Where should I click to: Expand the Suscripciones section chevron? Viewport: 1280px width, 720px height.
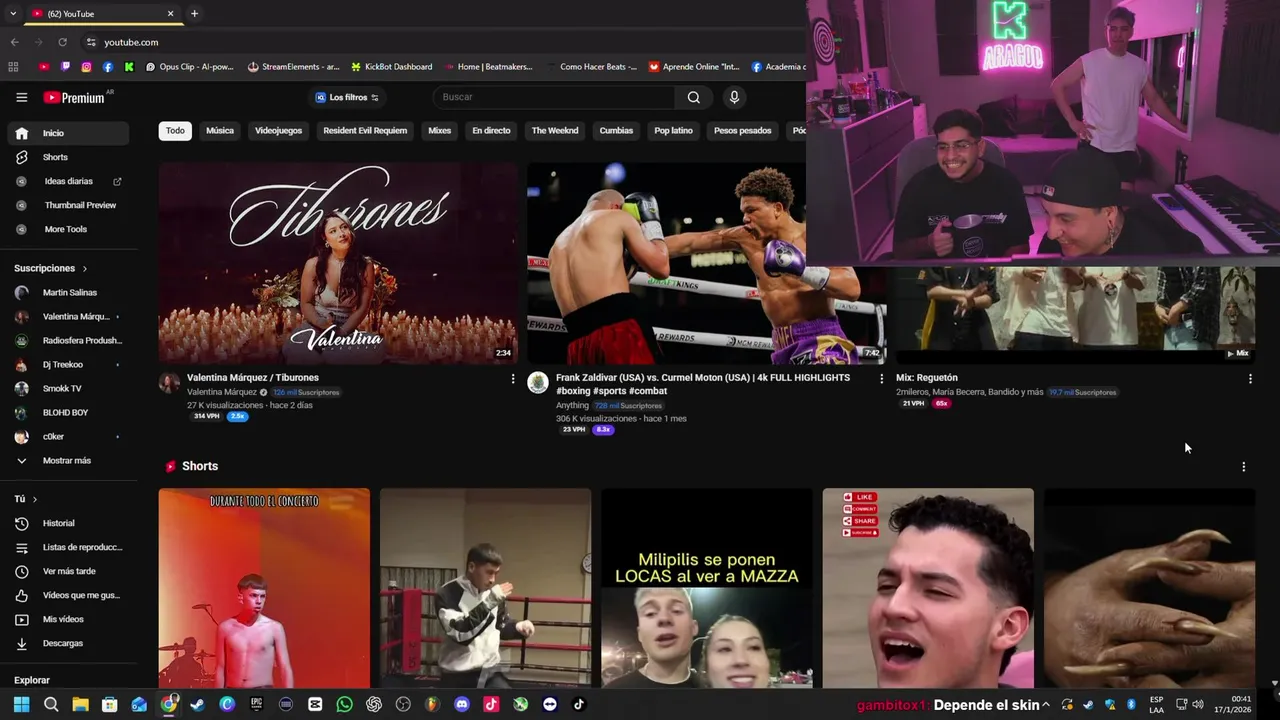coord(84,269)
